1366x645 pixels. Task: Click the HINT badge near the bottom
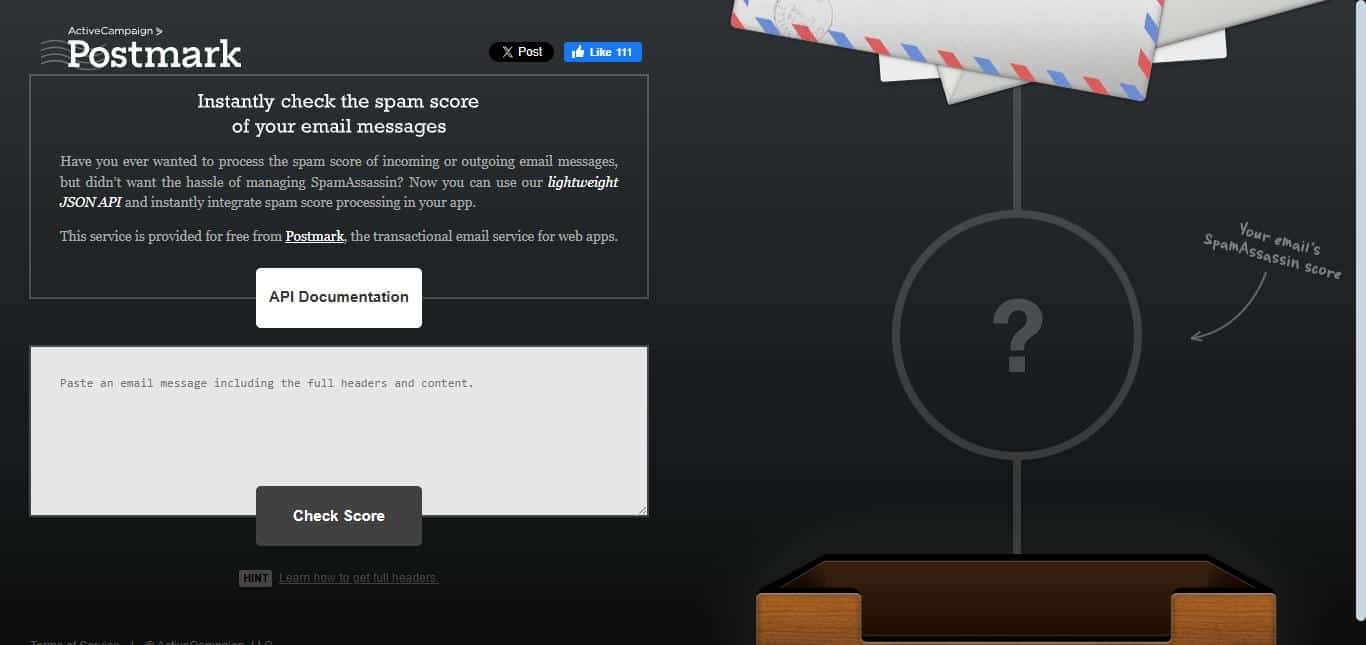pos(255,578)
